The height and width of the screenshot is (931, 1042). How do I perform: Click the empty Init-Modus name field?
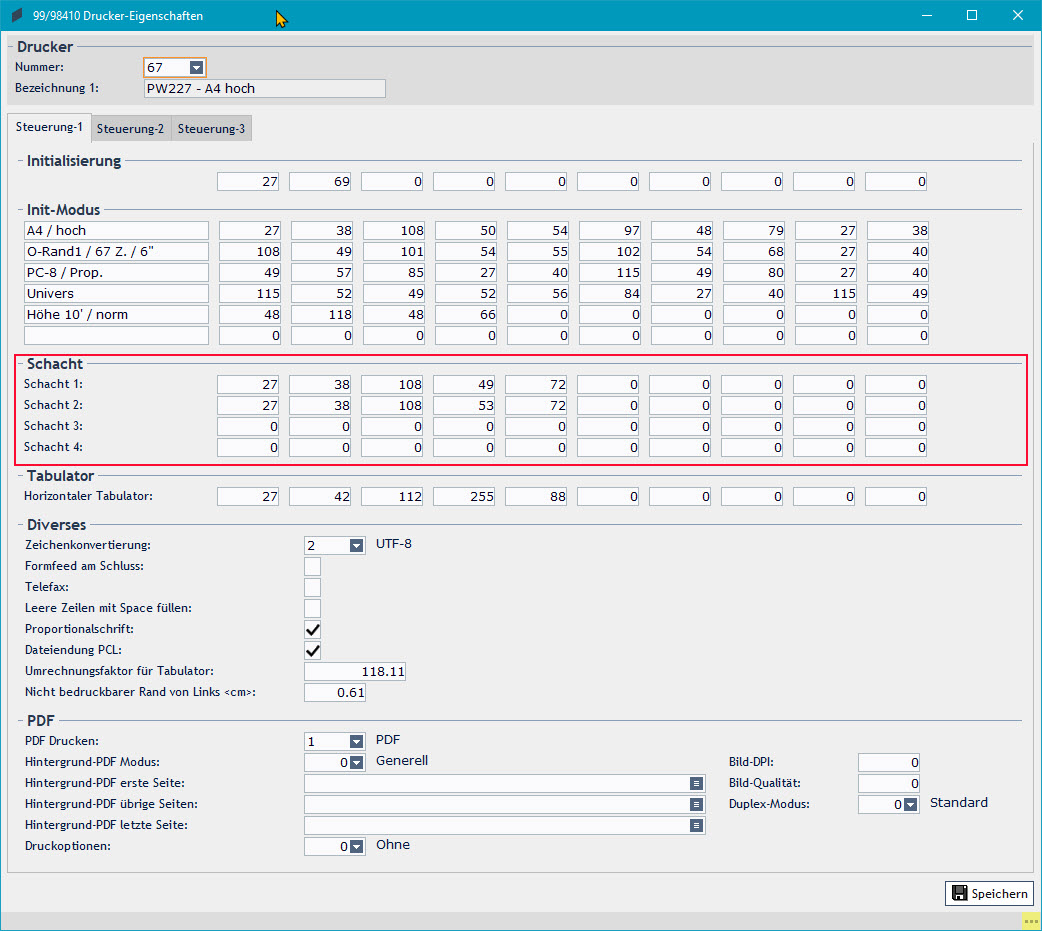116,336
